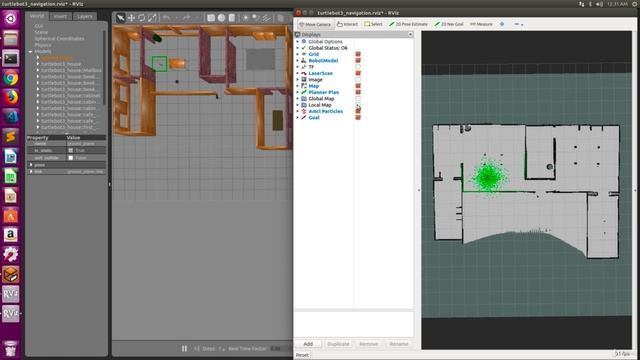This screenshot has height=360, width=640.
Task: Choose the Select tool in RViz
Action: point(373,24)
